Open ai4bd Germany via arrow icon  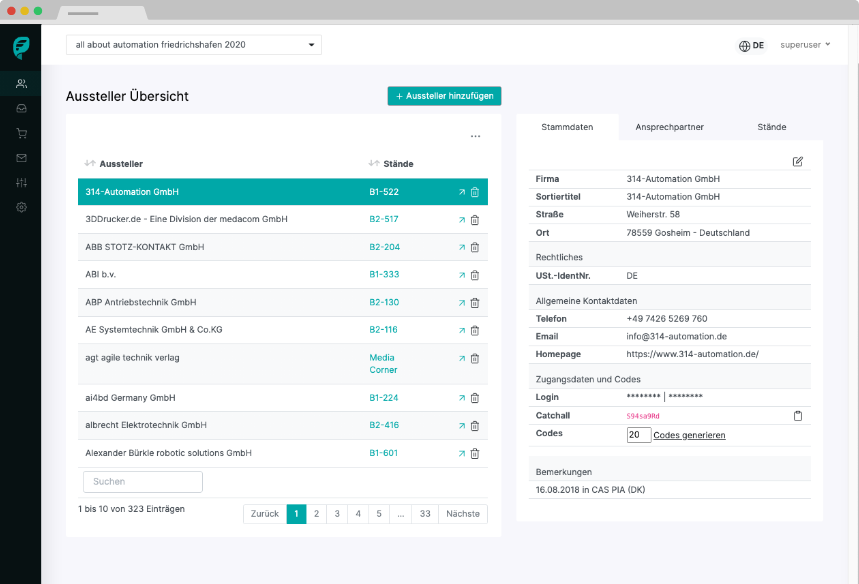[x=462, y=398]
